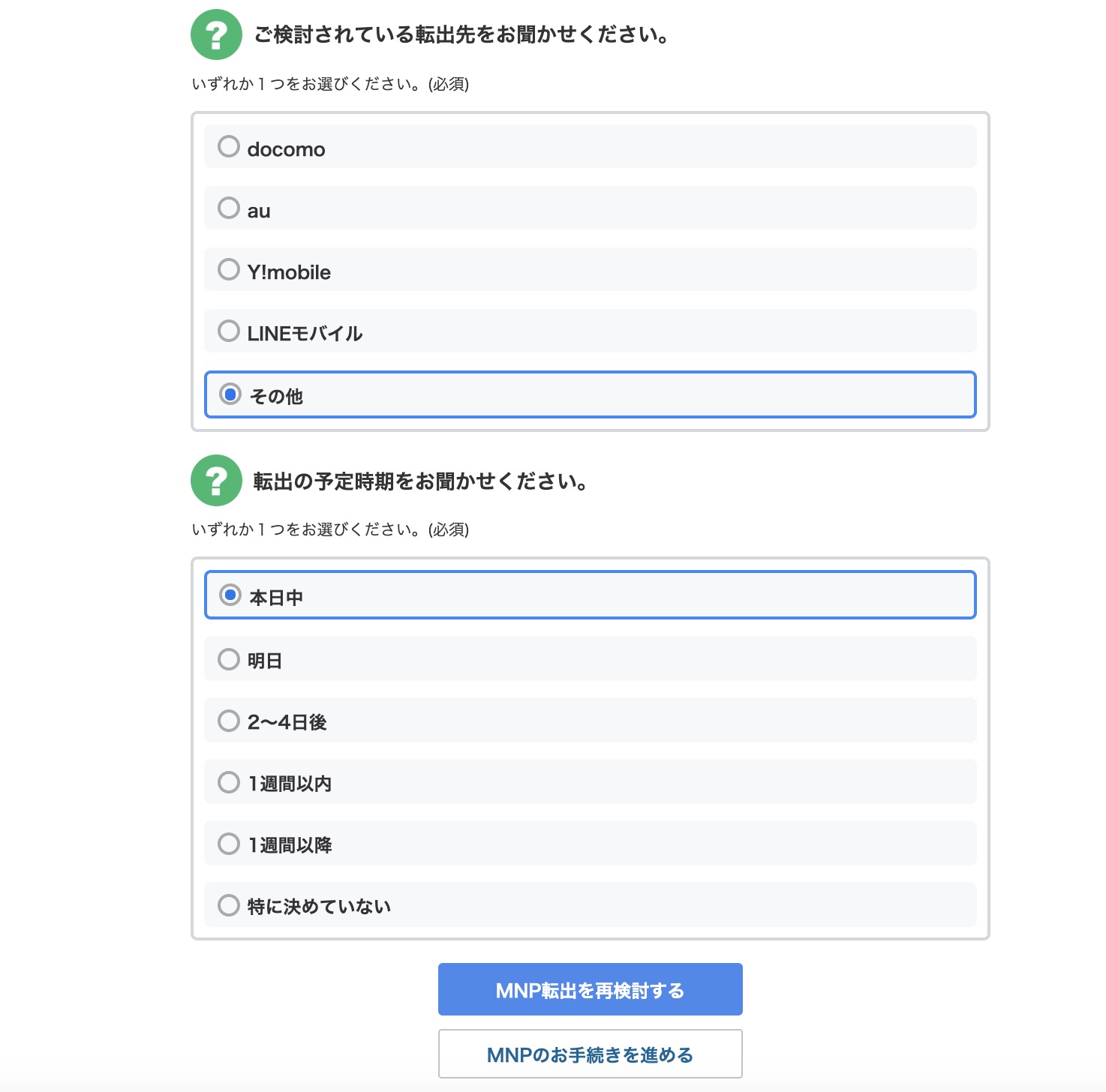Image resolution: width=1106 pixels, height=1092 pixels.
Task: Select the docomo radio option
Action: pyautogui.click(x=229, y=146)
